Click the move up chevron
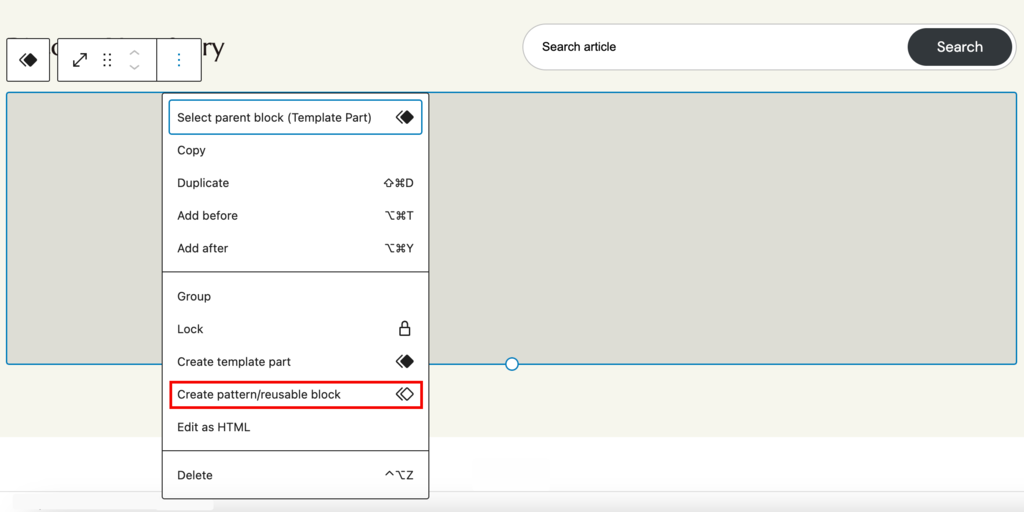Screen dimensions: 1024x512 point(134,52)
